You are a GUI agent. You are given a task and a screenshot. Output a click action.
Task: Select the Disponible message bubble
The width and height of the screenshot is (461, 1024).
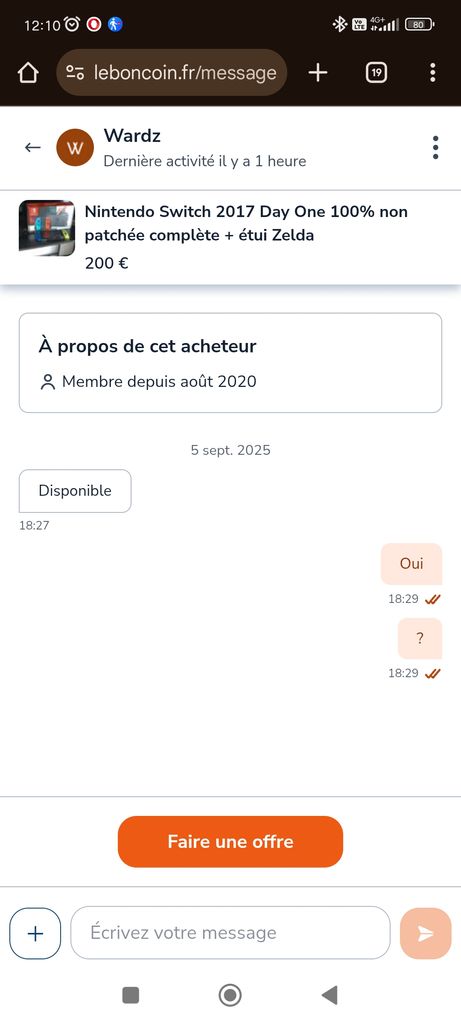coord(75,491)
